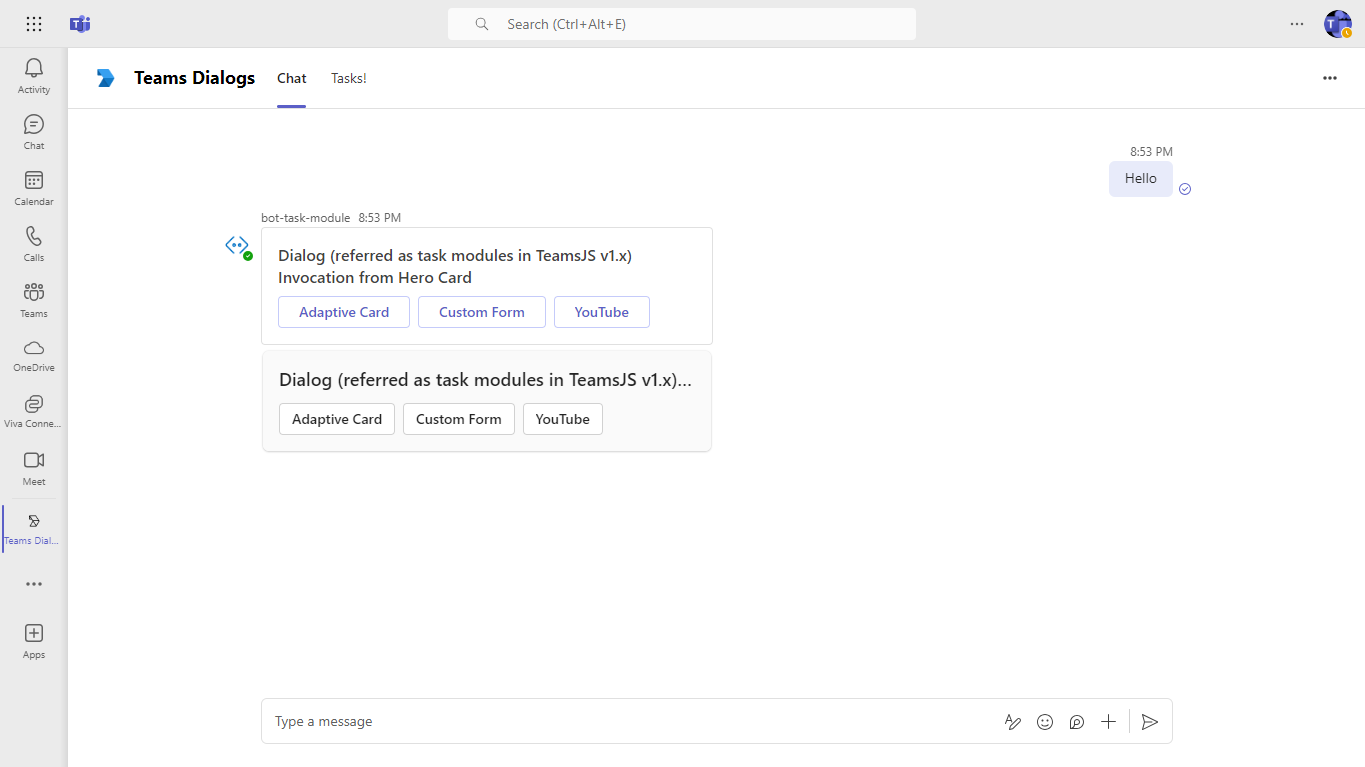Go to Chat in the left sidebar
Viewport: 1365px width, 767px height.
point(34,132)
